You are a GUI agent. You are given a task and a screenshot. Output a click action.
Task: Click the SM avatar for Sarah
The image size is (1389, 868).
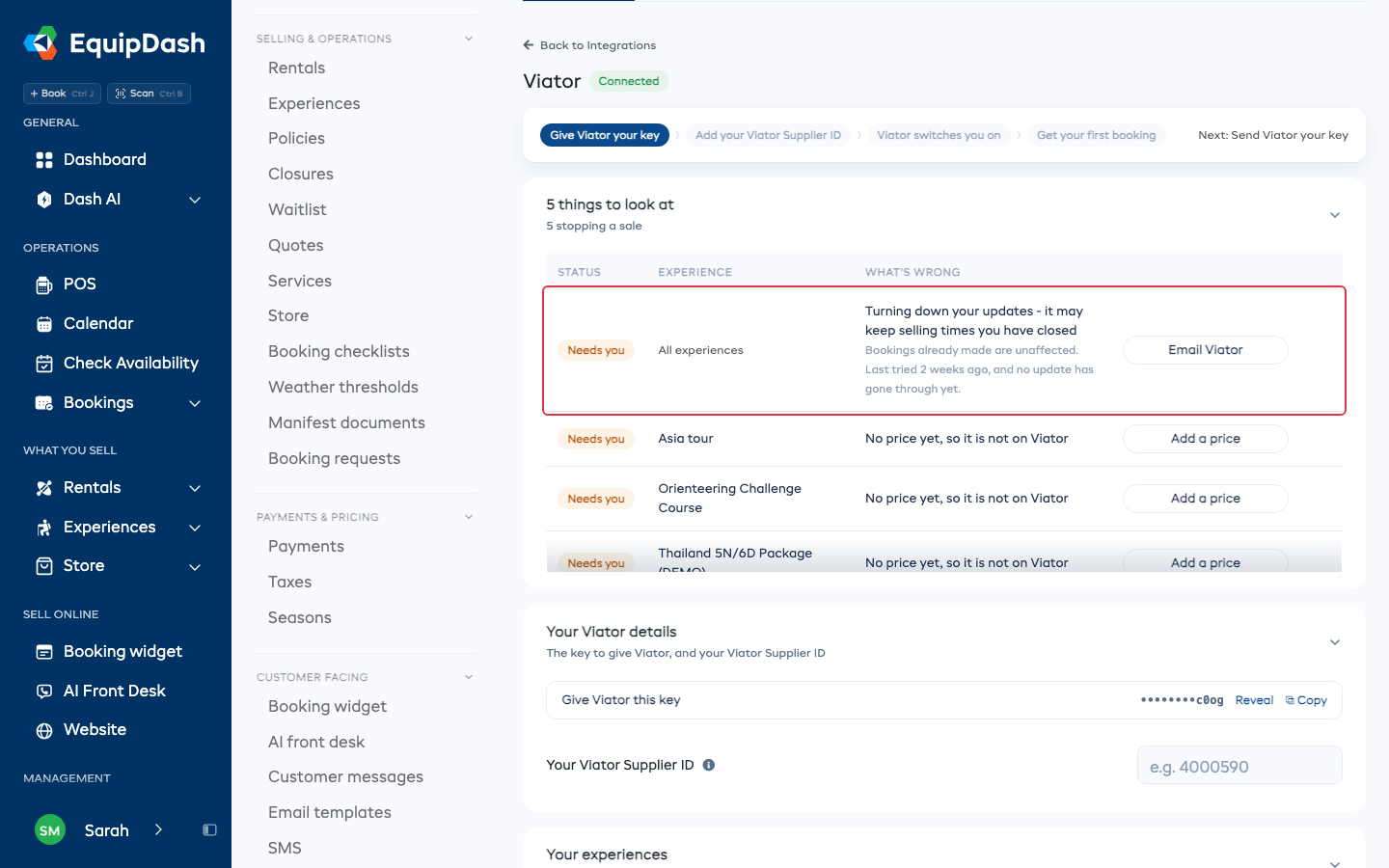tap(50, 829)
